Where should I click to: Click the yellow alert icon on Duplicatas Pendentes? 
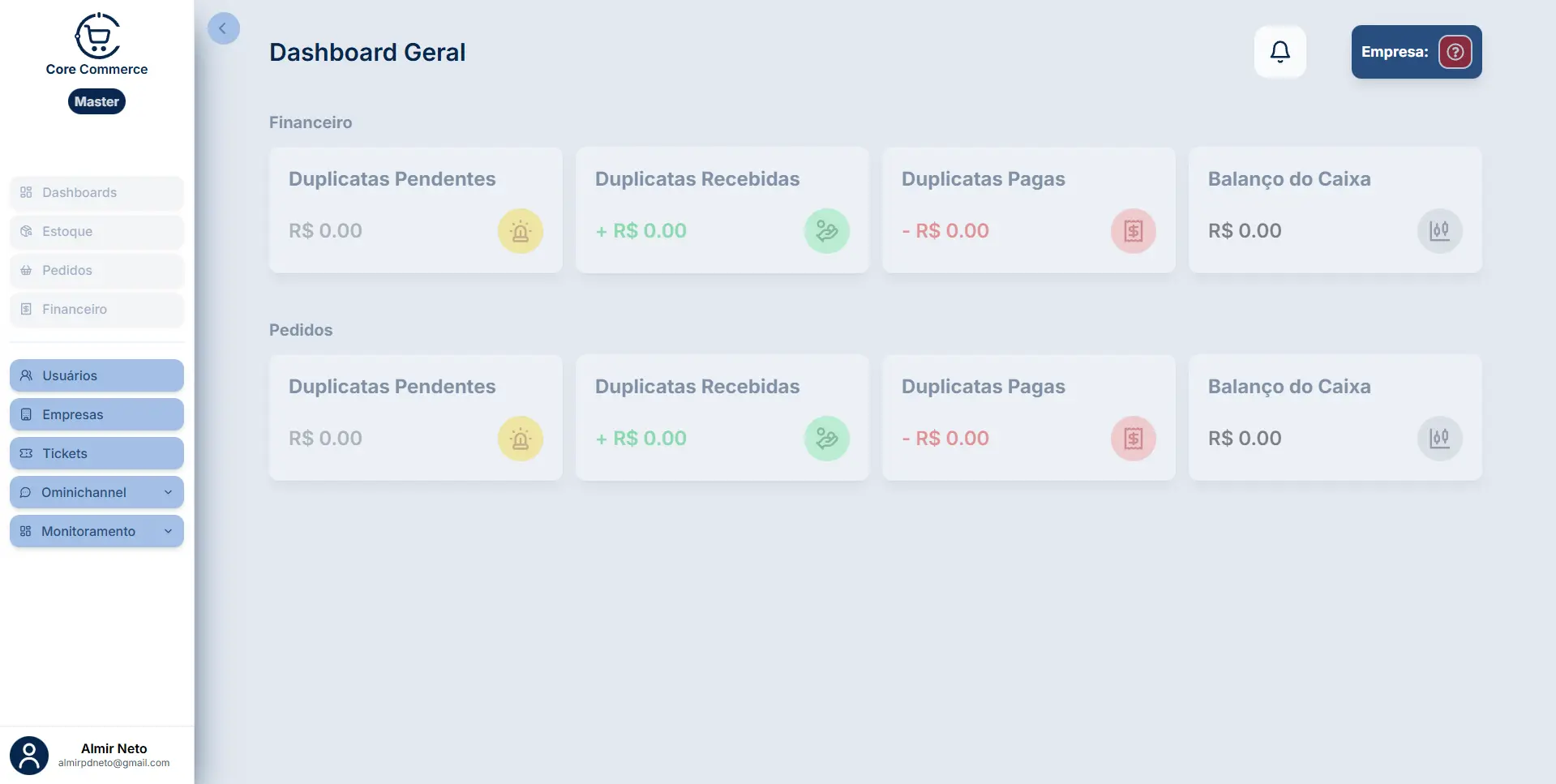tap(520, 231)
